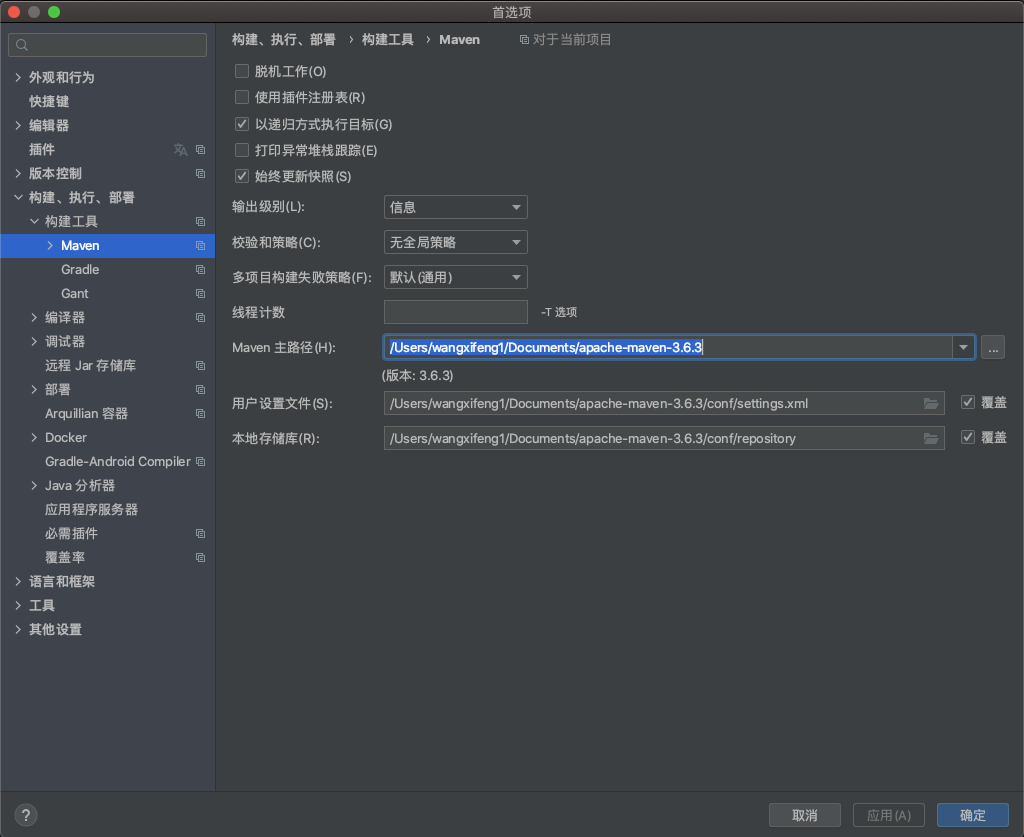Viewport: 1024px width, 837px height.
Task: Enable 脱机工作(O) checkbox
Action: [x=242, y=71]
